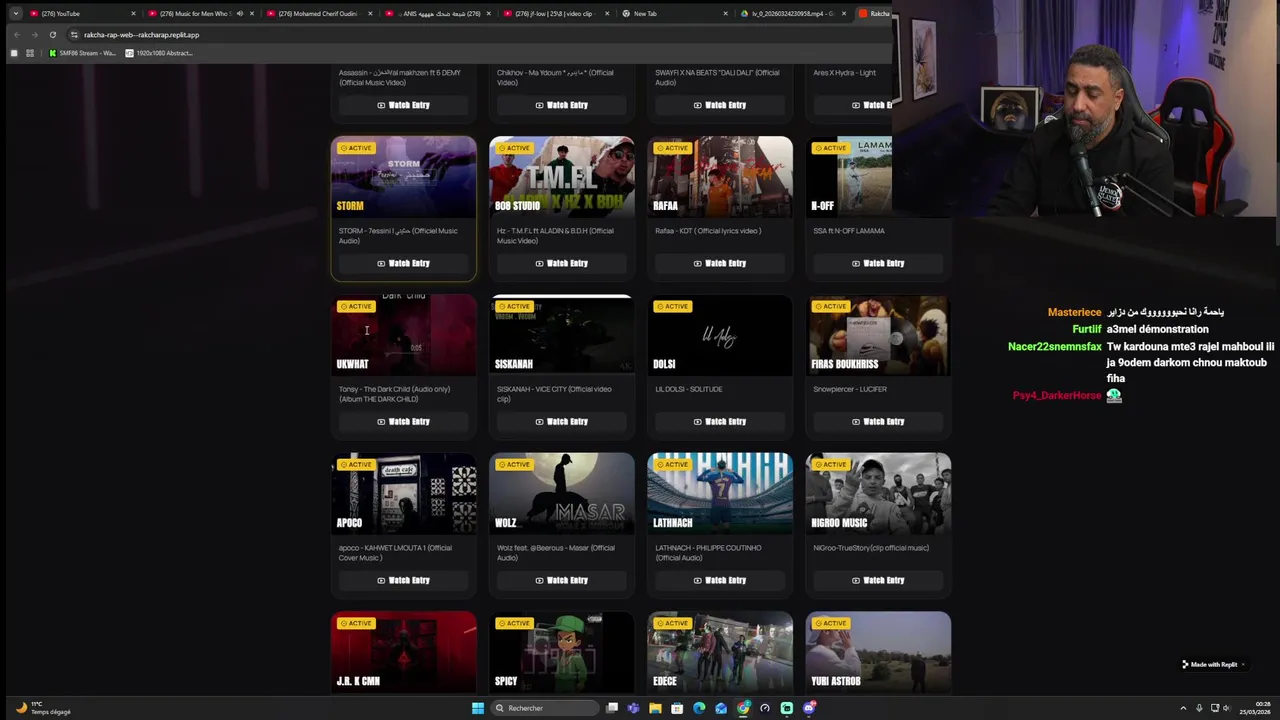Click the 'Made with Replit' badge
Screen dimensions: 1280x720
click(1214, 664)
